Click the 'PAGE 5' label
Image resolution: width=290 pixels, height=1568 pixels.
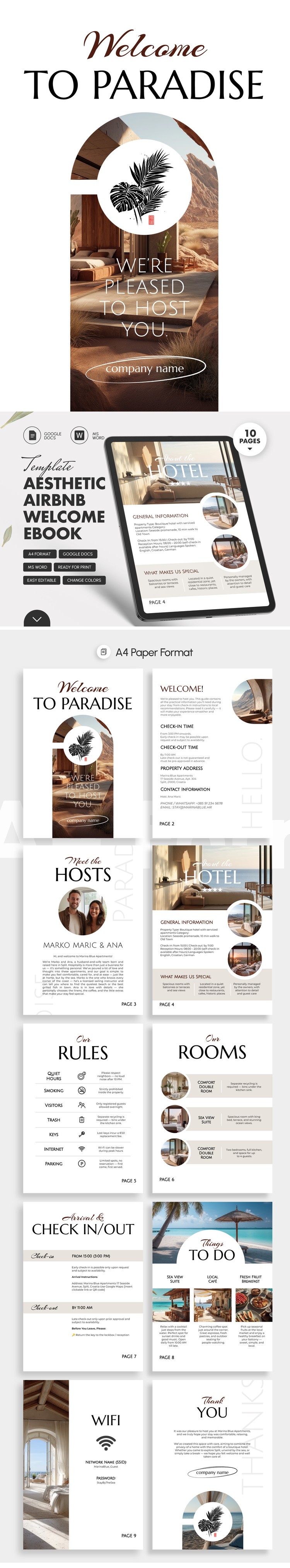coord(129,1180)
